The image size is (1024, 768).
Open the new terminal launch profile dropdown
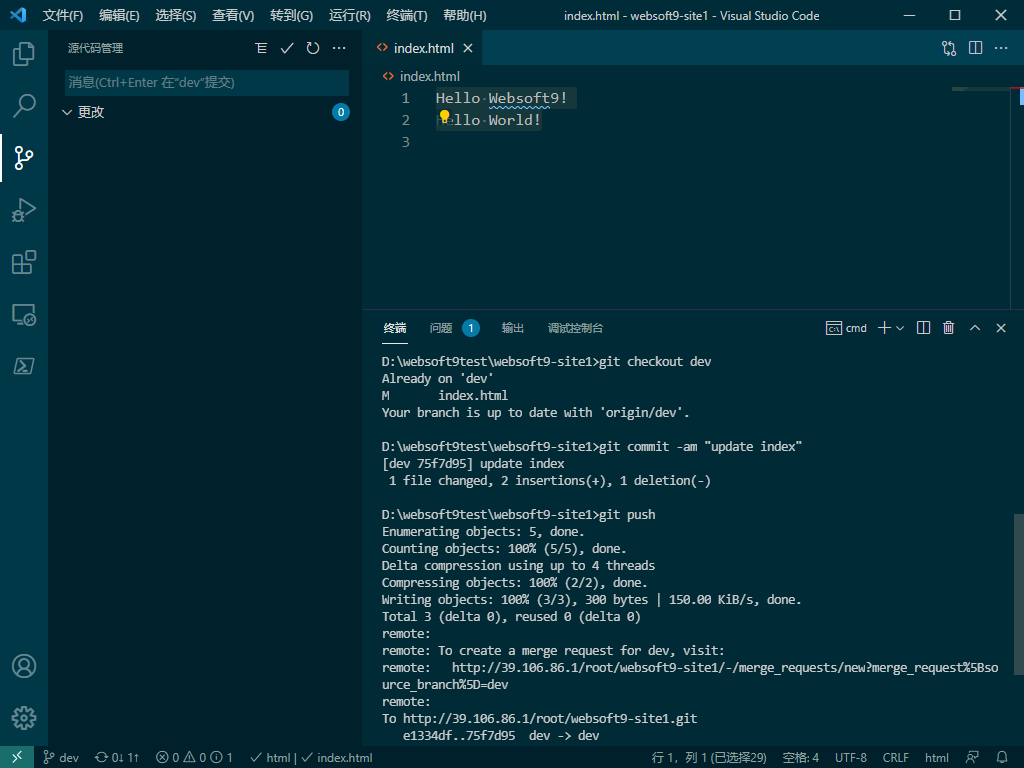[x=900, y=328]
